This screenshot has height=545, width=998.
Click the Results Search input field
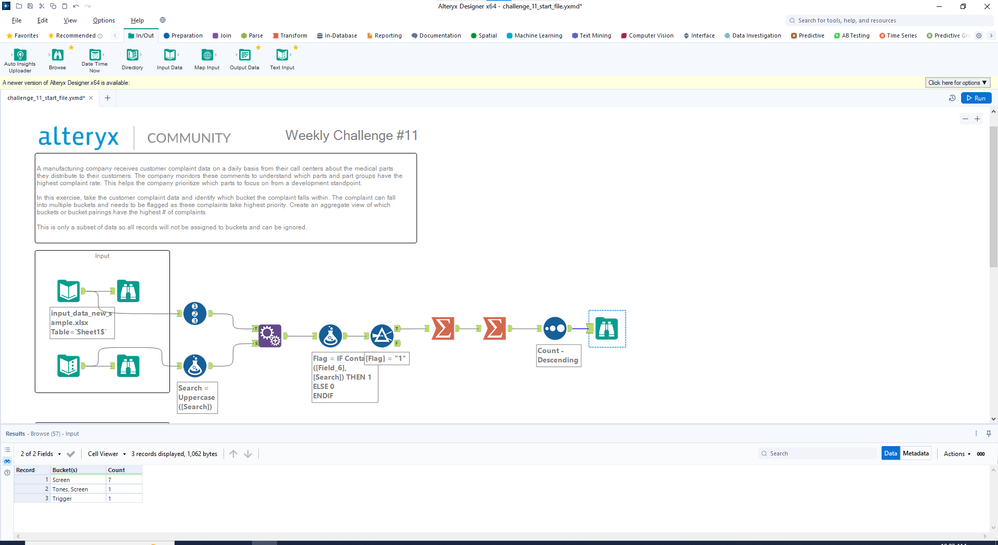tap(818, 454)
